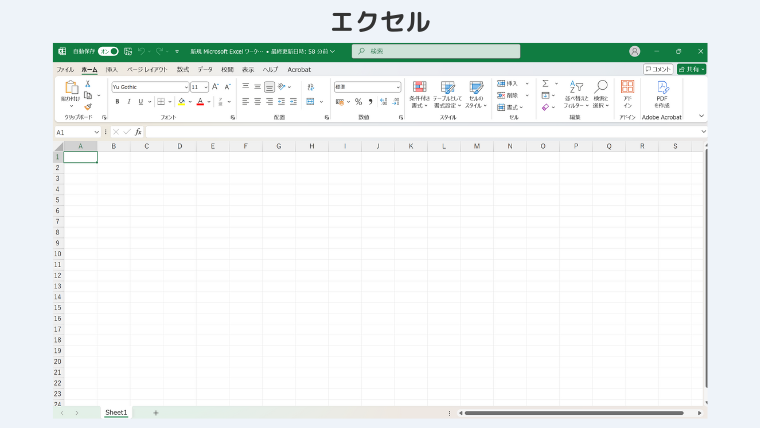Decrease font size with the smaller A

tap(227, 87)
